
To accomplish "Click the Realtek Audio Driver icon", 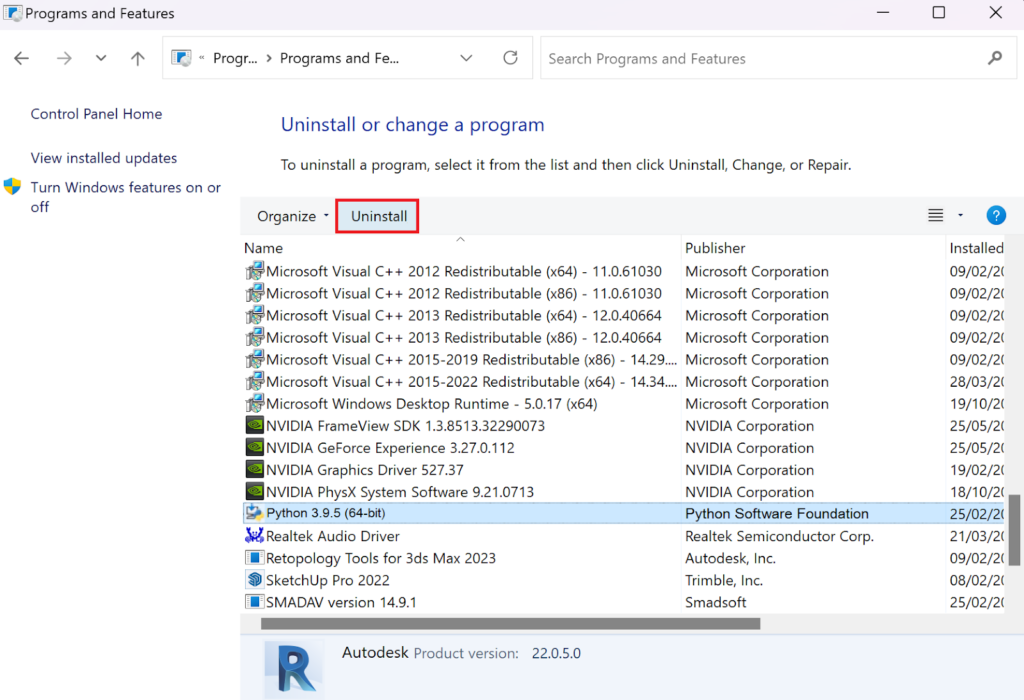I will pyautogui.click(x=254, y=535).
